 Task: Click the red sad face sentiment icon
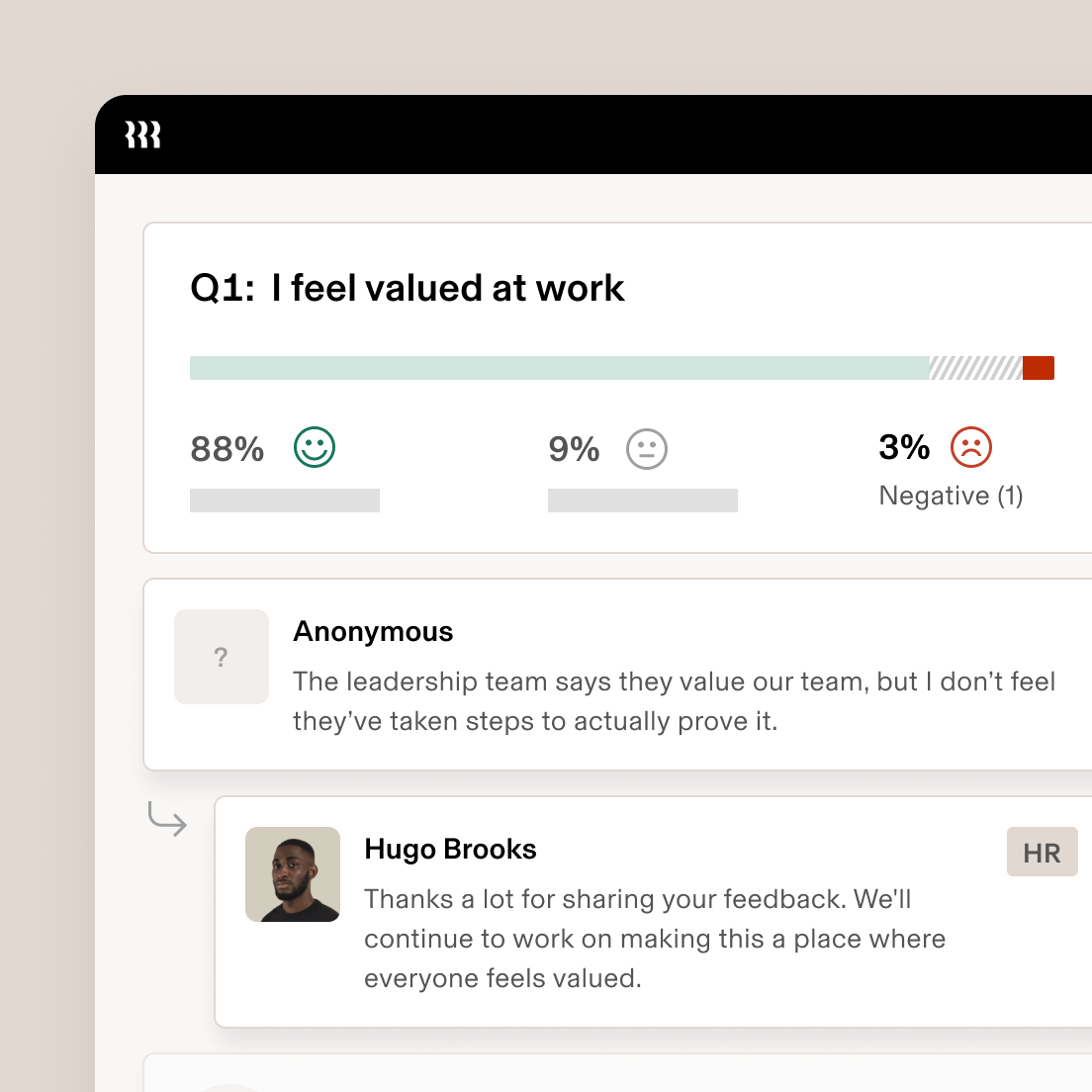point(970,448)
